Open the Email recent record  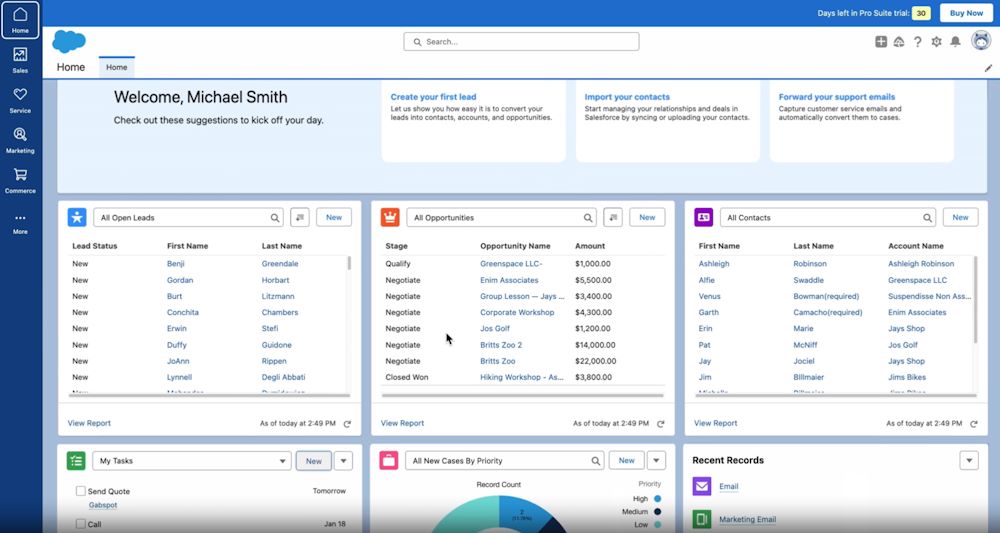pos(728,486)
